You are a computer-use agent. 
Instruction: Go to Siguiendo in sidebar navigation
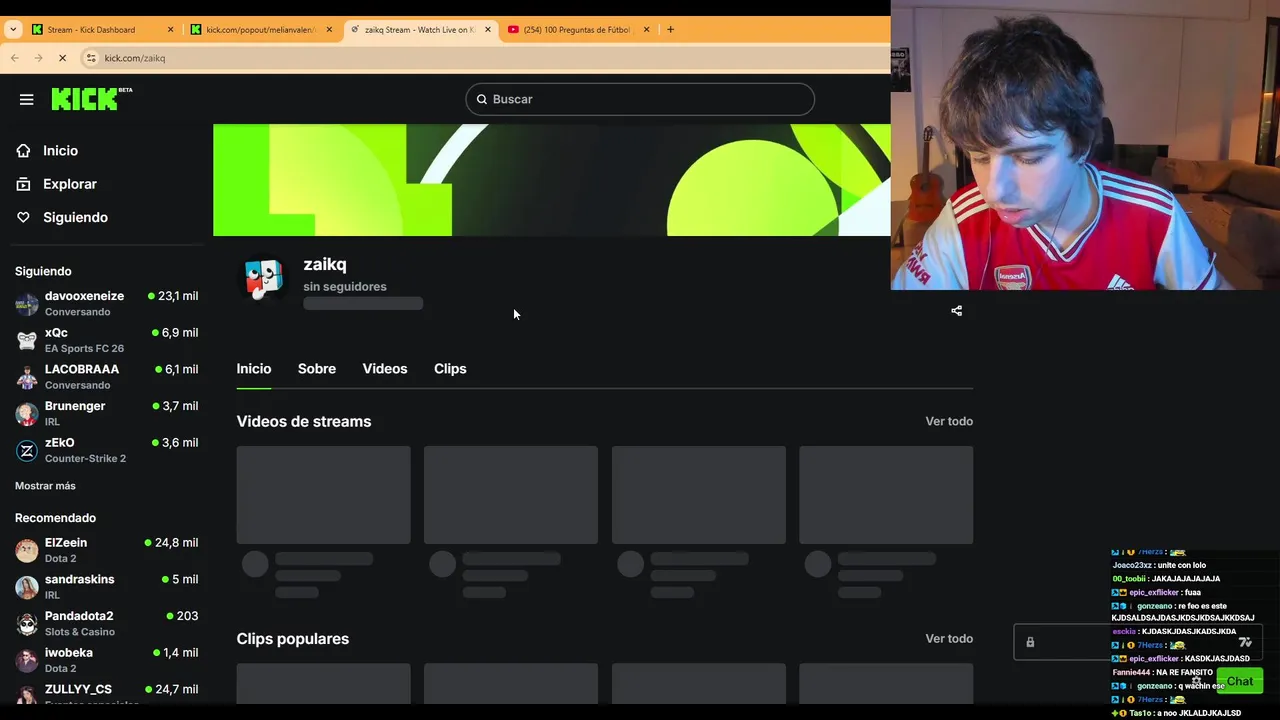[x=75, y=217]
